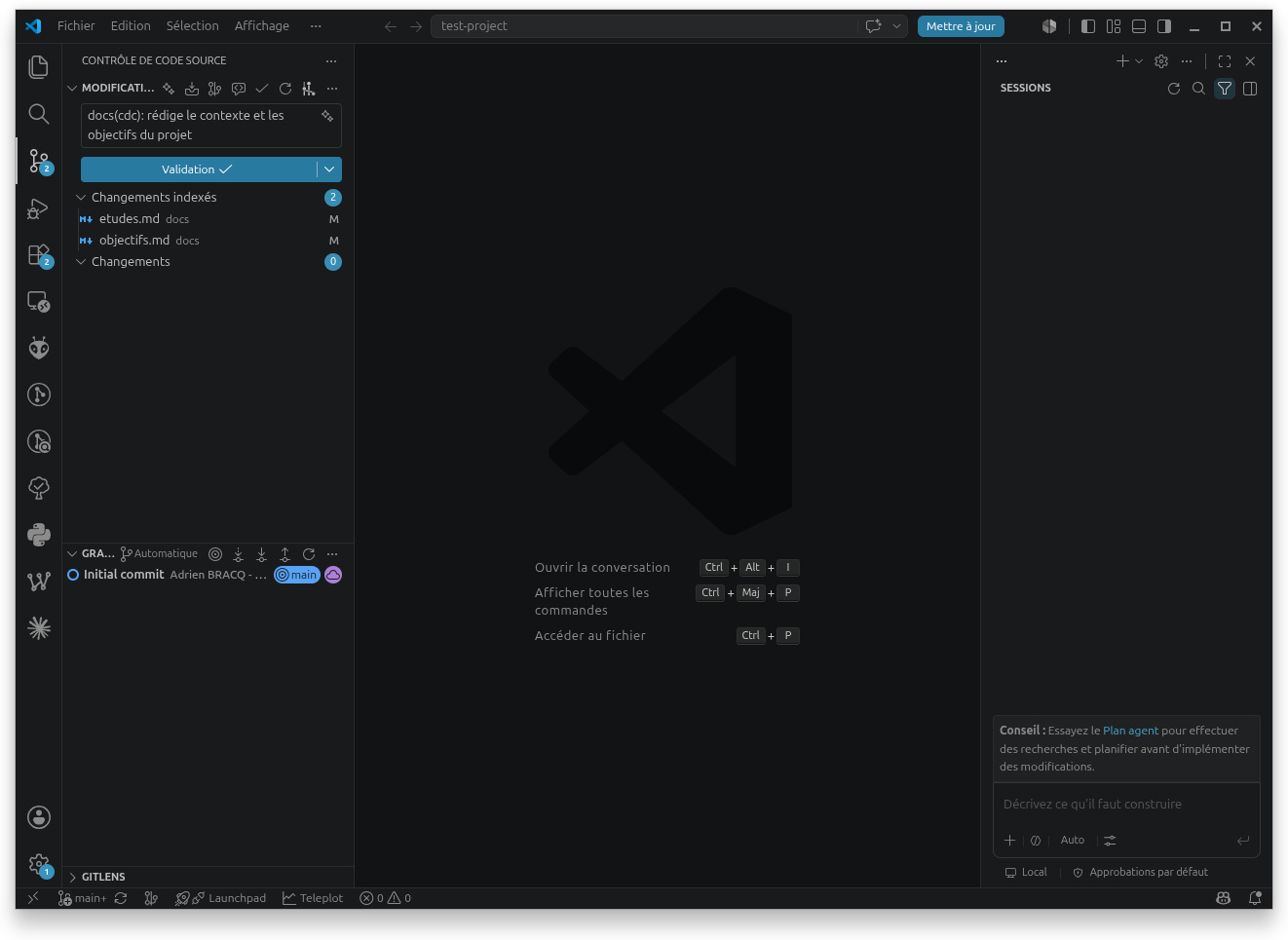Collapse the Modifications section

pos(72,89)
